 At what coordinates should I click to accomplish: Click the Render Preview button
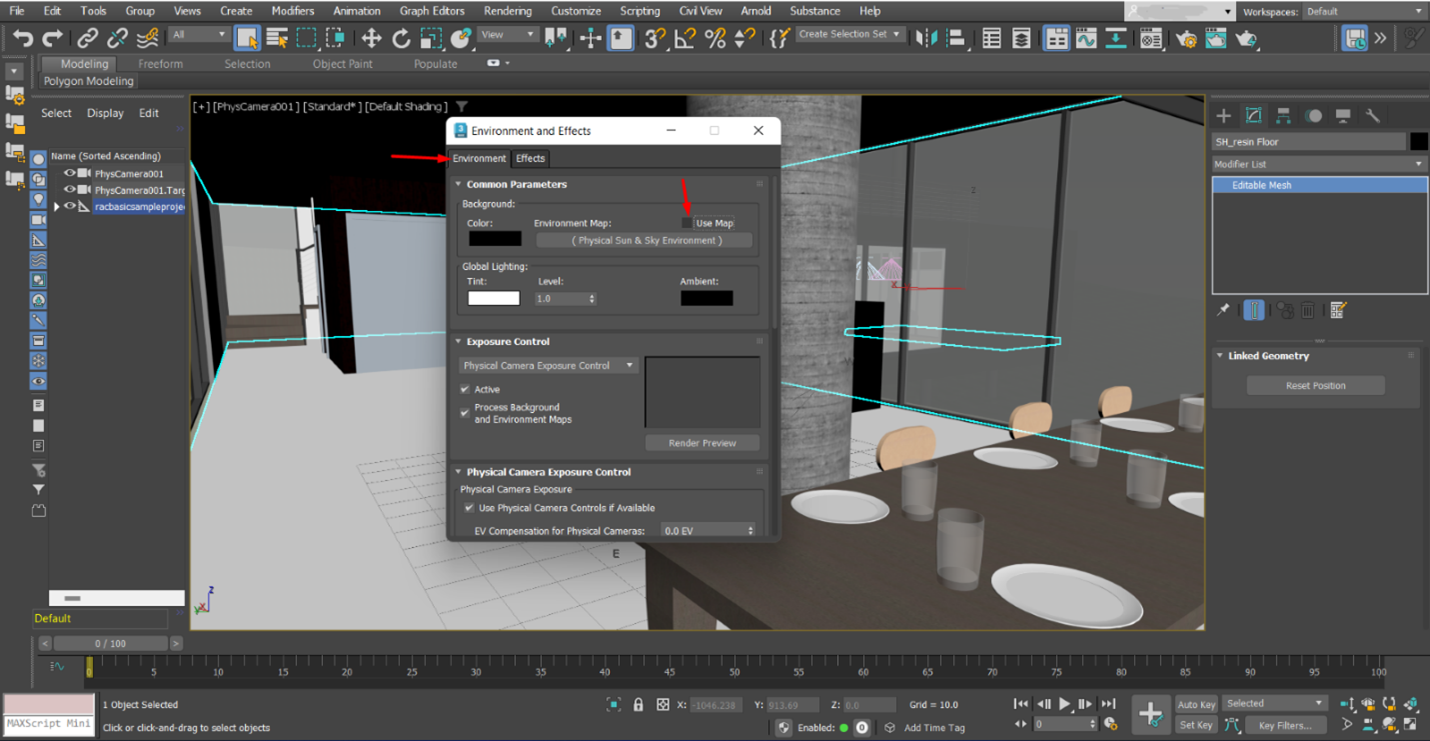pos(702,442)
